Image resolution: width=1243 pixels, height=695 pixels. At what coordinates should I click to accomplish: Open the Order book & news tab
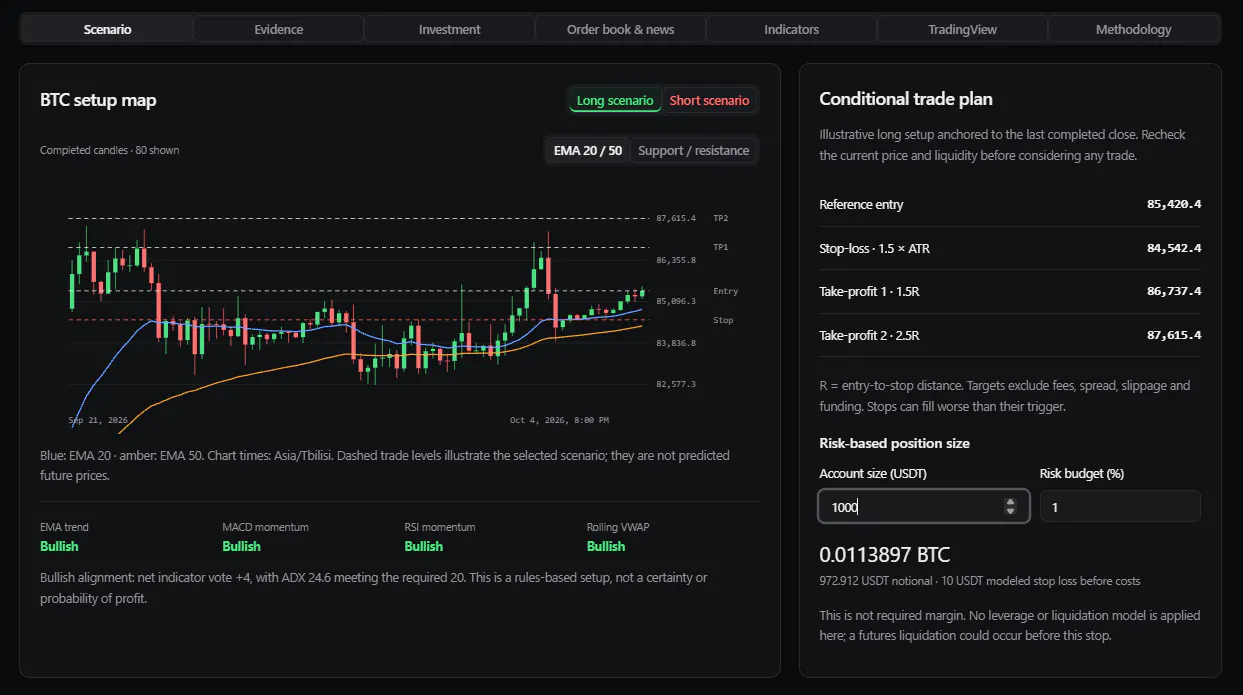point(620,29)
